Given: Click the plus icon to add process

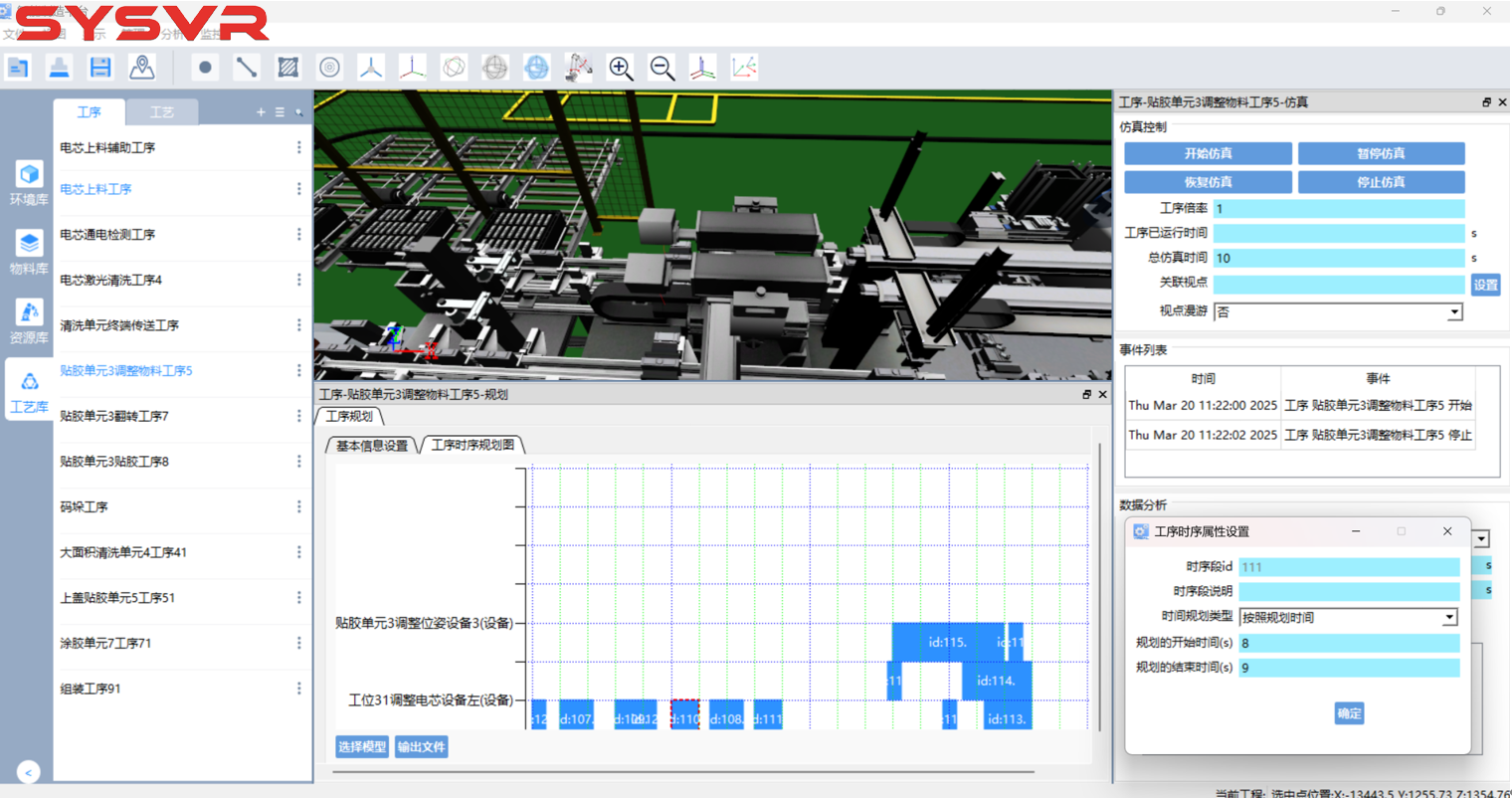Looking at the screenshot, I should [261, 112].
